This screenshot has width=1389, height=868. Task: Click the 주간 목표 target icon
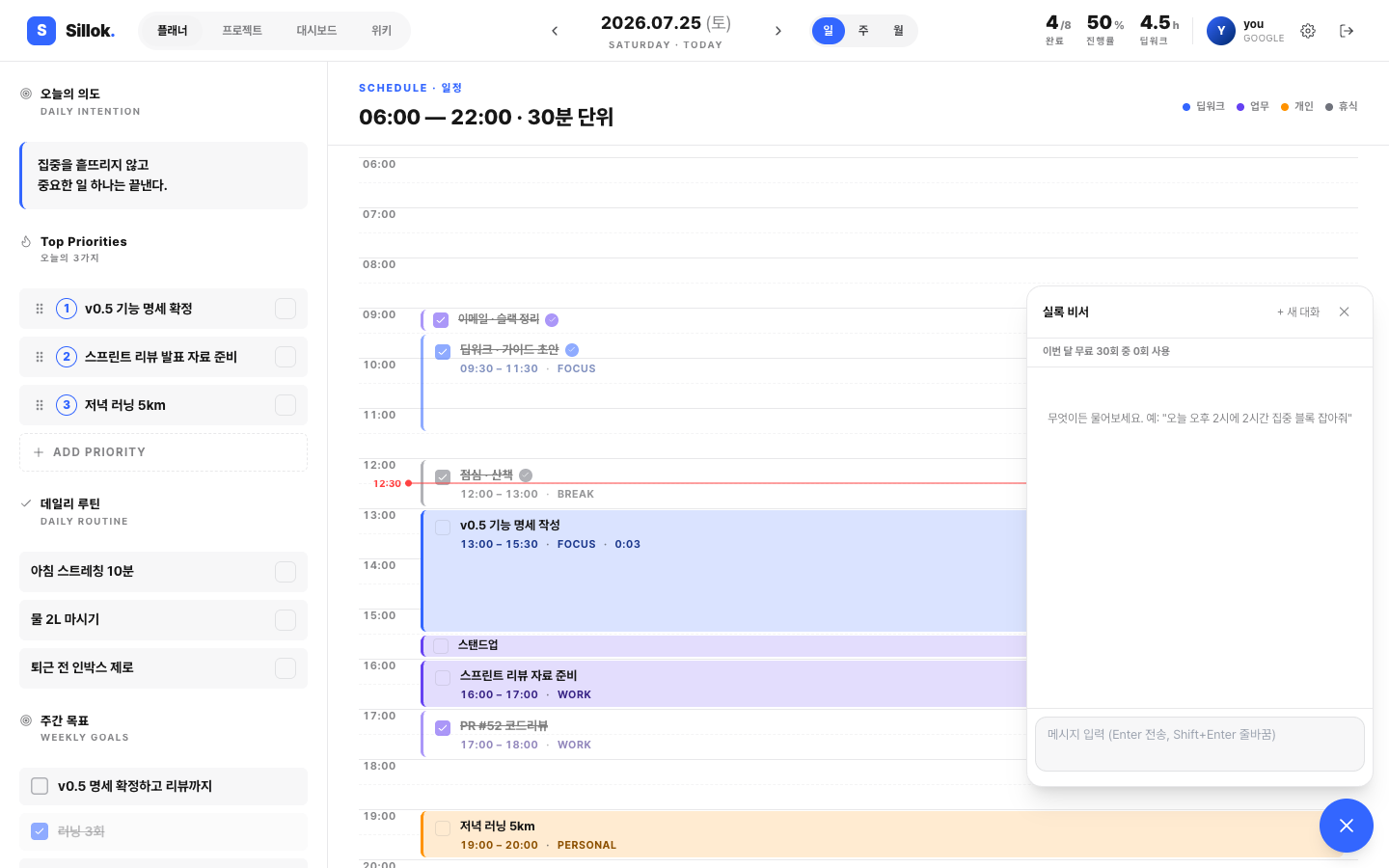pyautogui.click(x=26, y=720)
